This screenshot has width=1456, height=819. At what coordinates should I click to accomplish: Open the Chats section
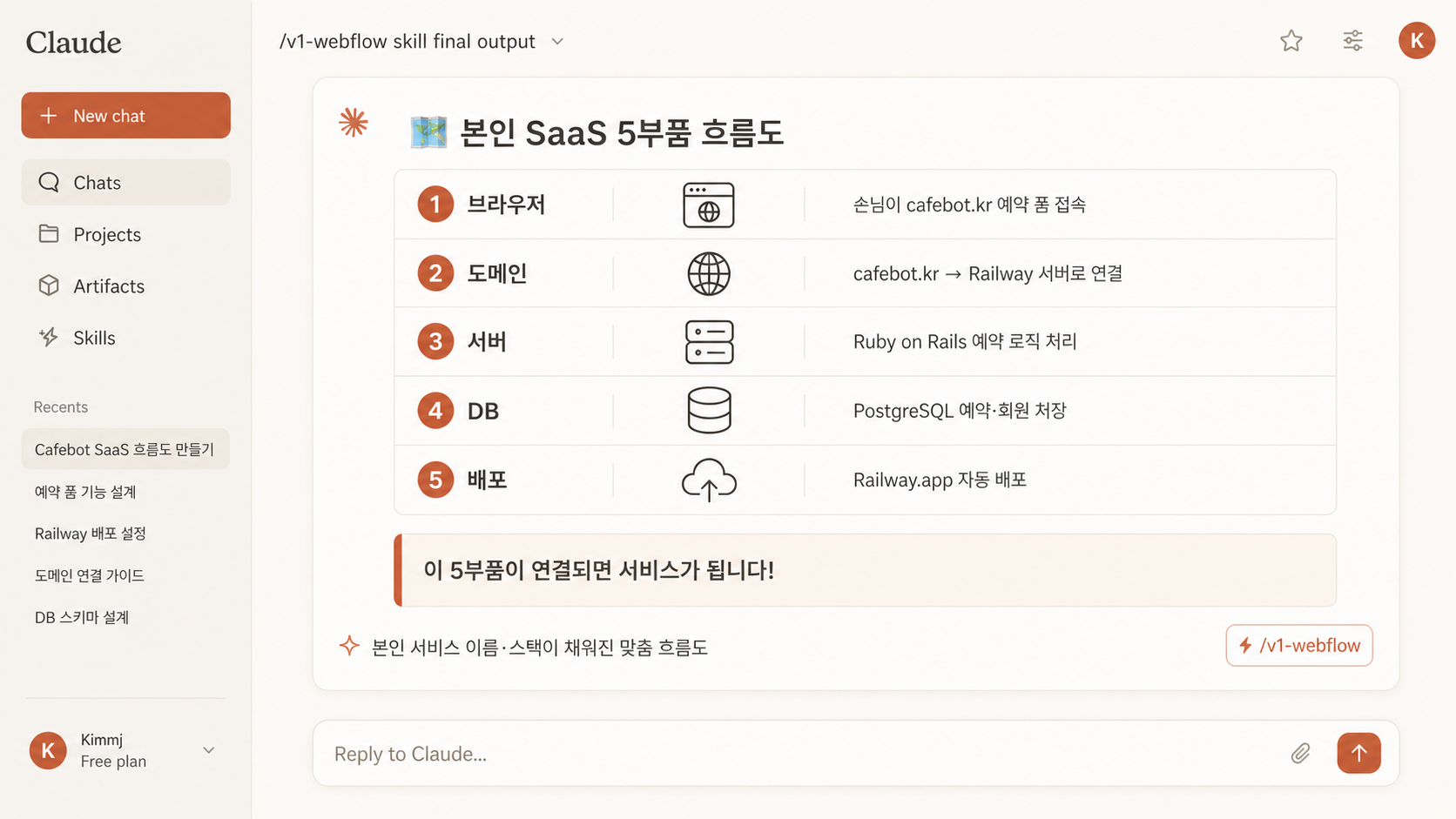[x=125, y=182]
